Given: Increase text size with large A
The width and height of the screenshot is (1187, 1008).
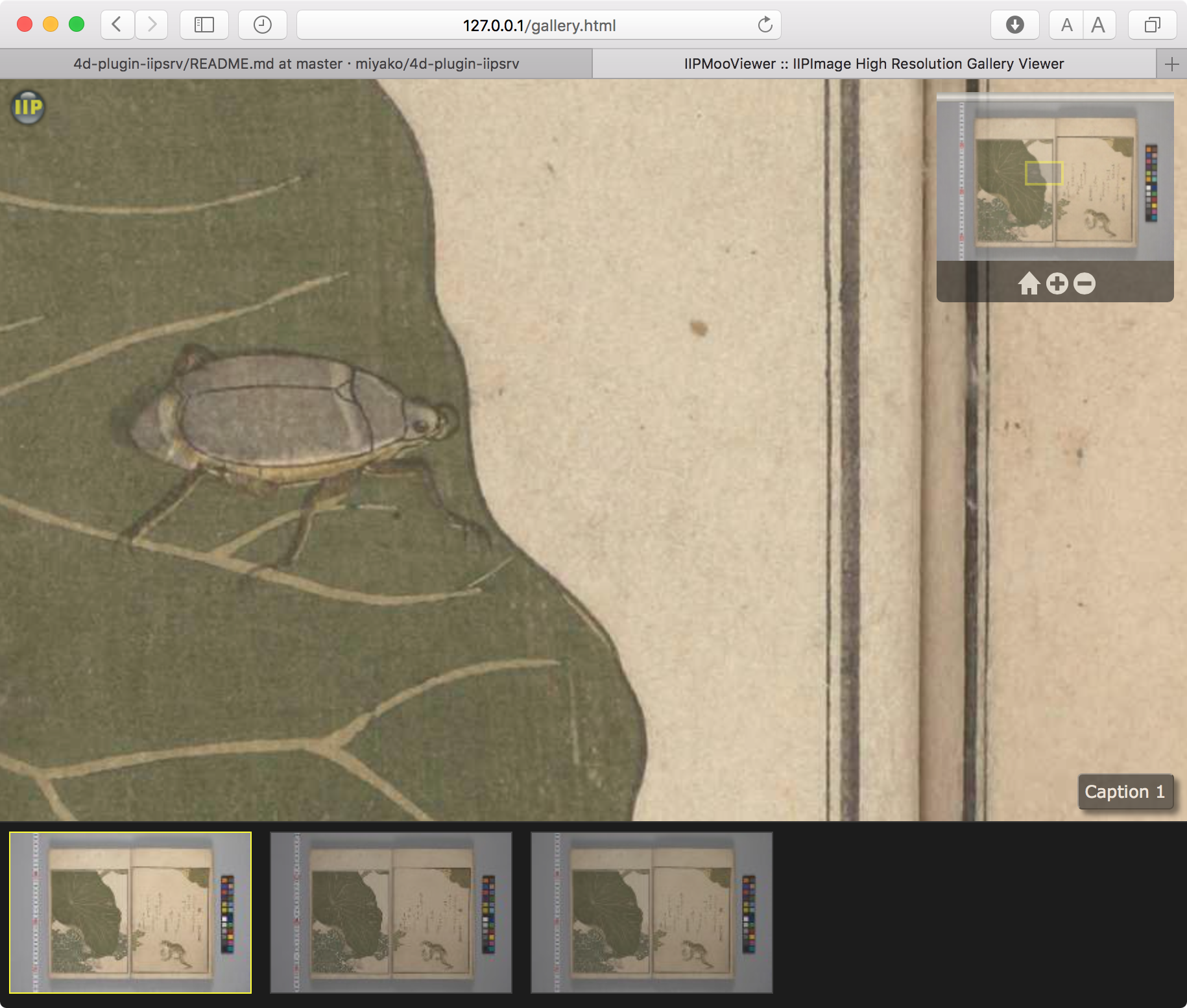Looking at the screenshot, I should [x=1098, y=25].
